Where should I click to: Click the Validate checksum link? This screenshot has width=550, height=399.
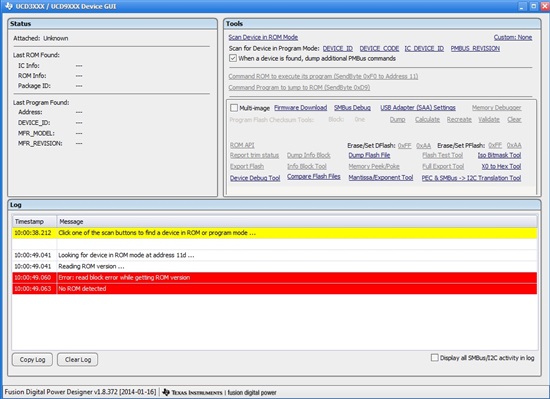(489, 120)
